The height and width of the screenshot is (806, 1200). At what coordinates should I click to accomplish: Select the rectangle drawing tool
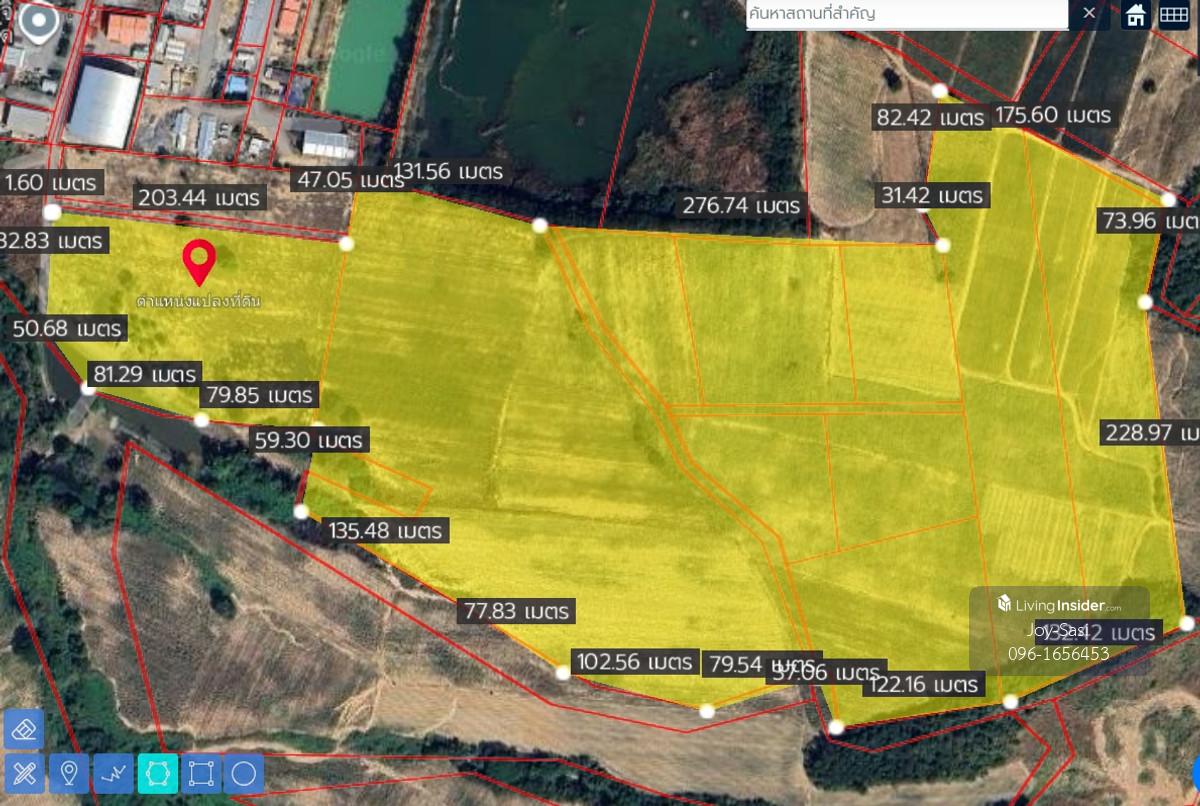[x=201, y=773]
